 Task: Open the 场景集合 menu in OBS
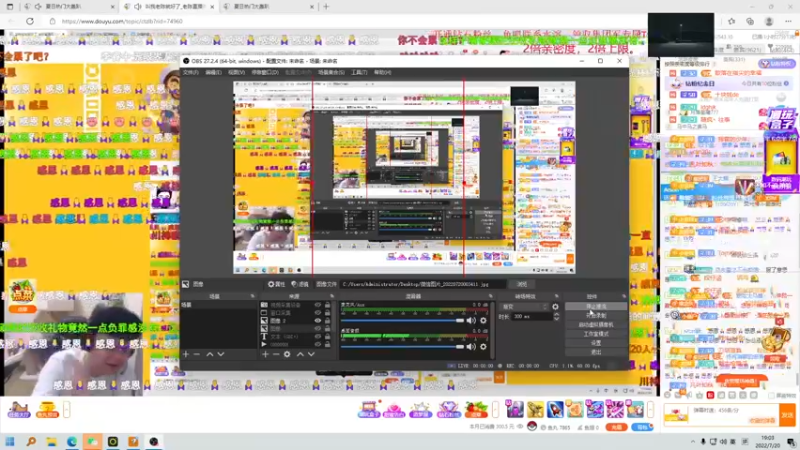click(331, 72)
